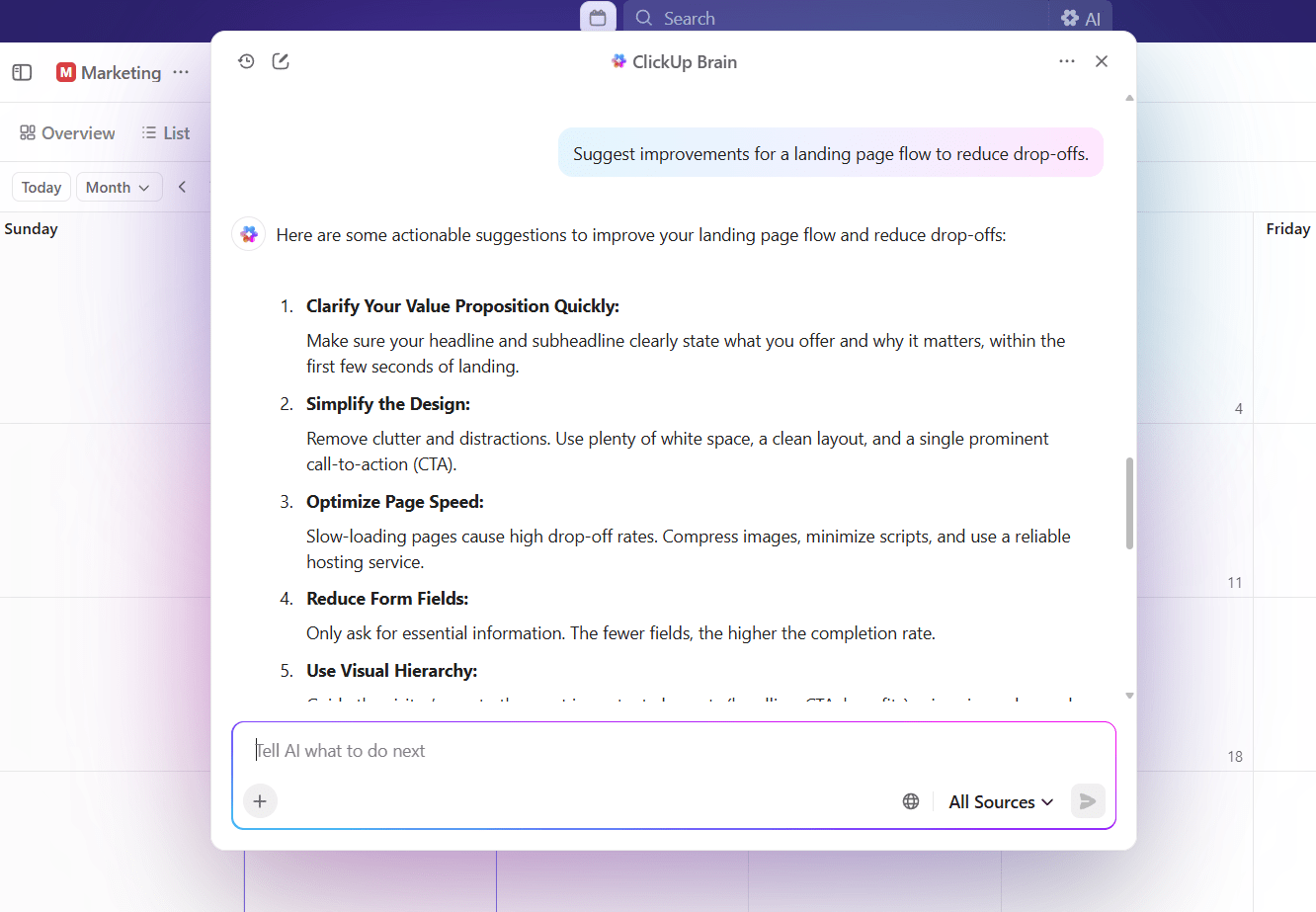Focus the 'Tell AI what to do next' input

674,751
